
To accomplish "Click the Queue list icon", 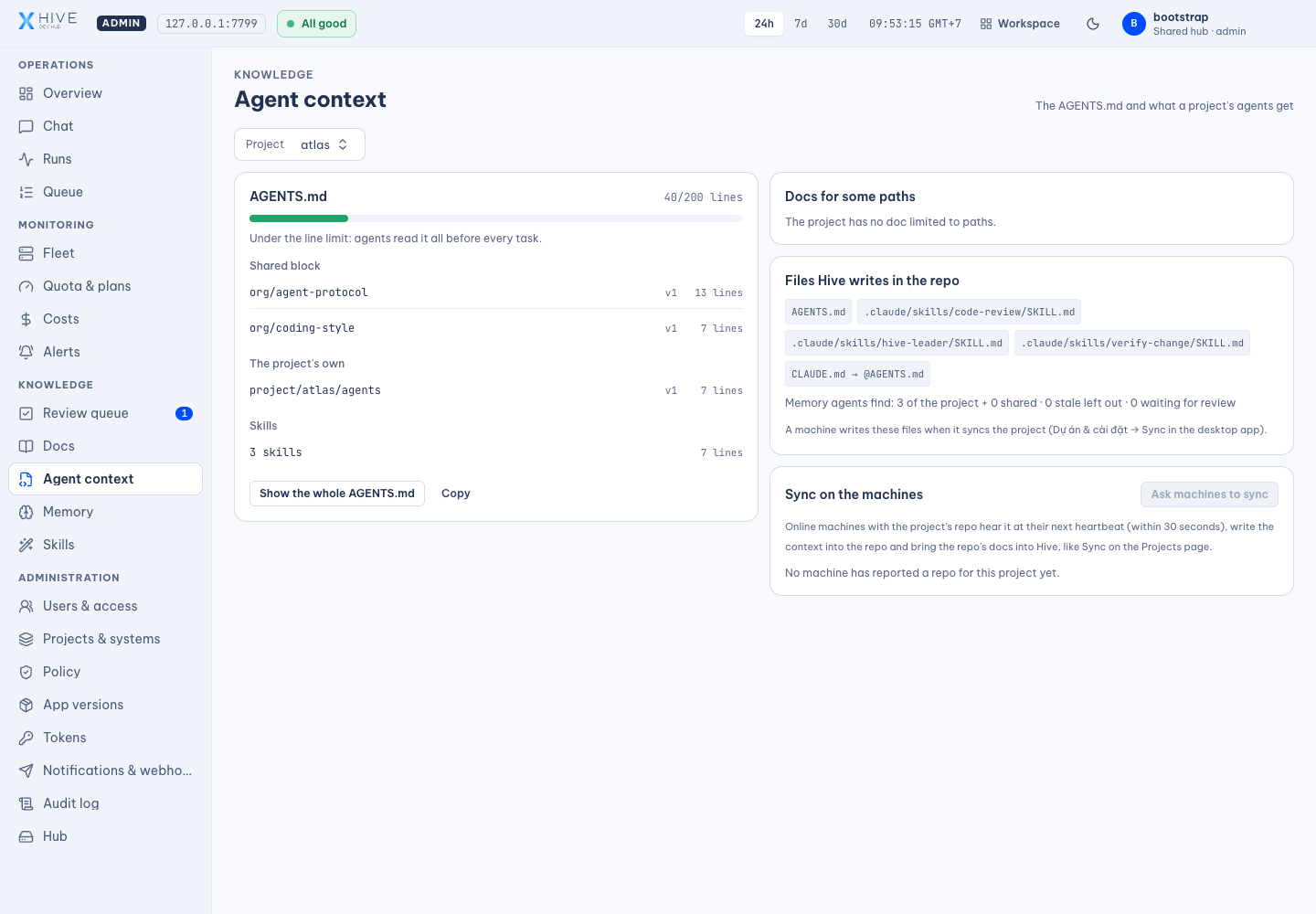I will (x=27, y=192).
